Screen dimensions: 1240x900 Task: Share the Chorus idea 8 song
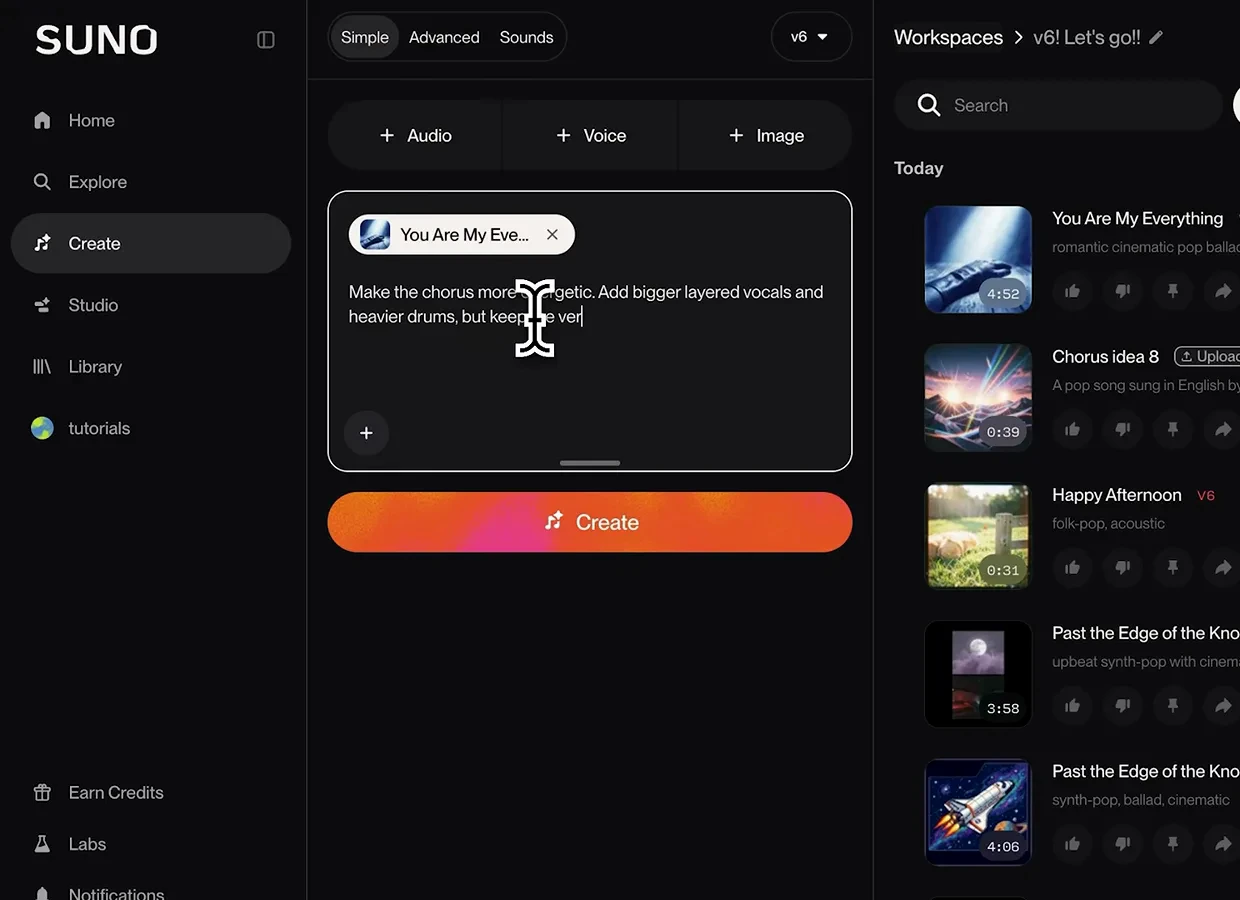pos(1223,429)
